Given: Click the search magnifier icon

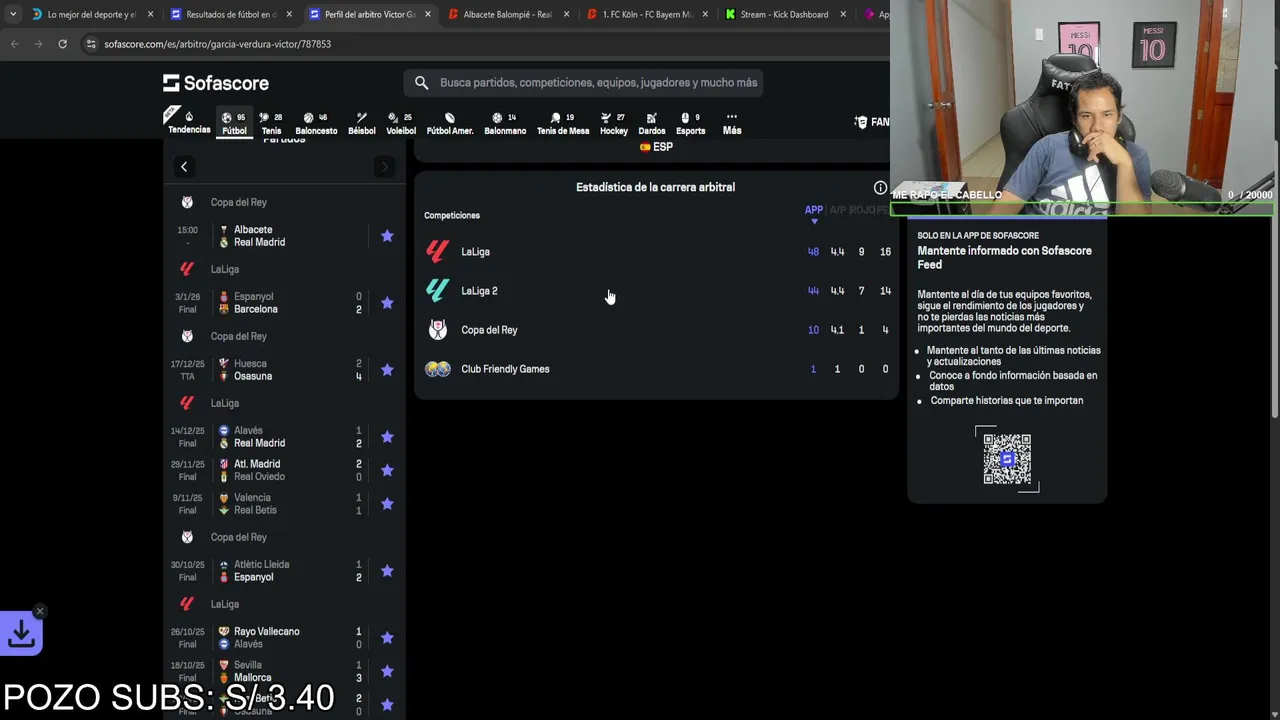Looking at the screenshot, I should 421,83.
